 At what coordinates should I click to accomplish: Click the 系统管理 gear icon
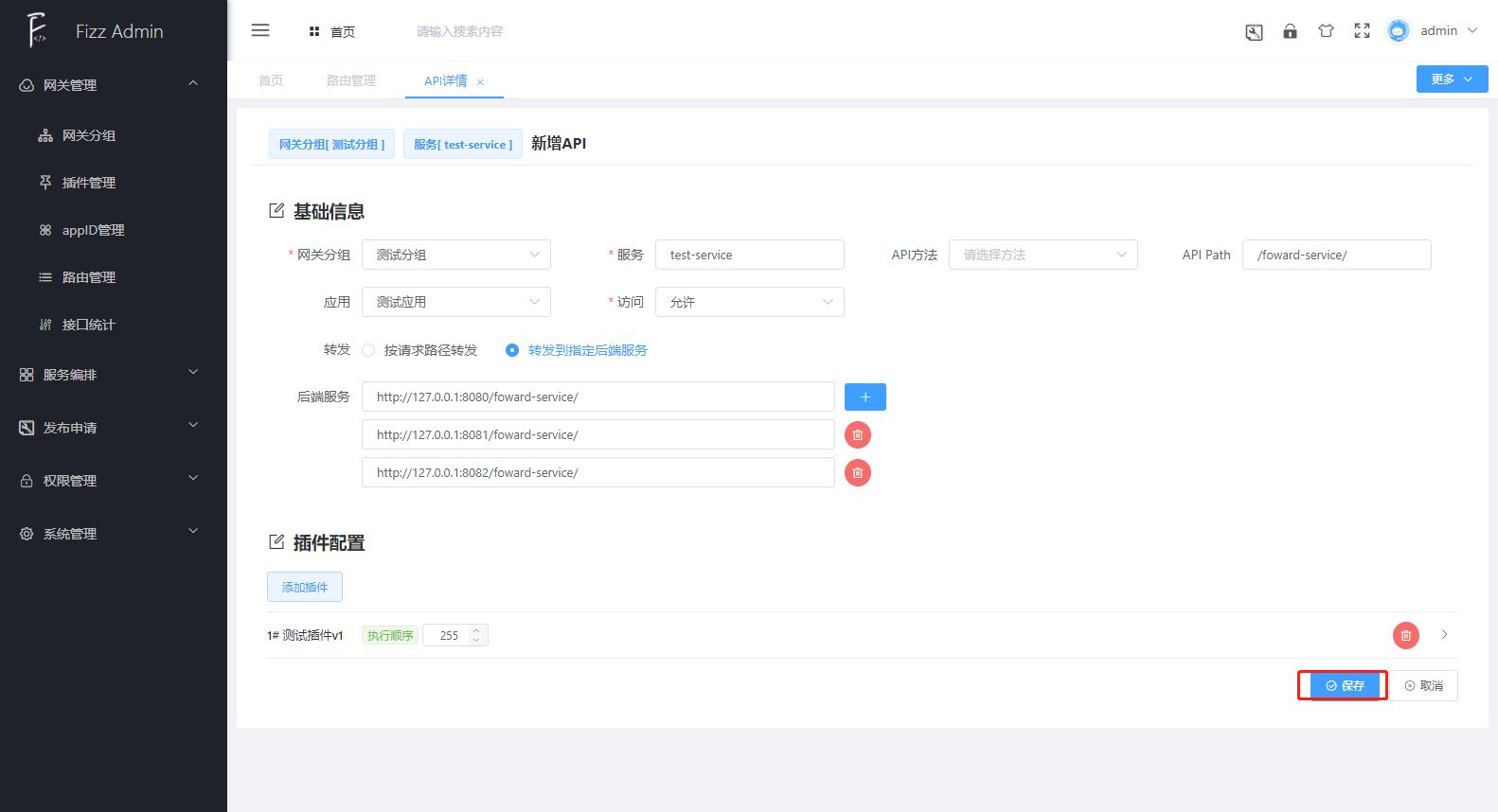click(27, 534)
